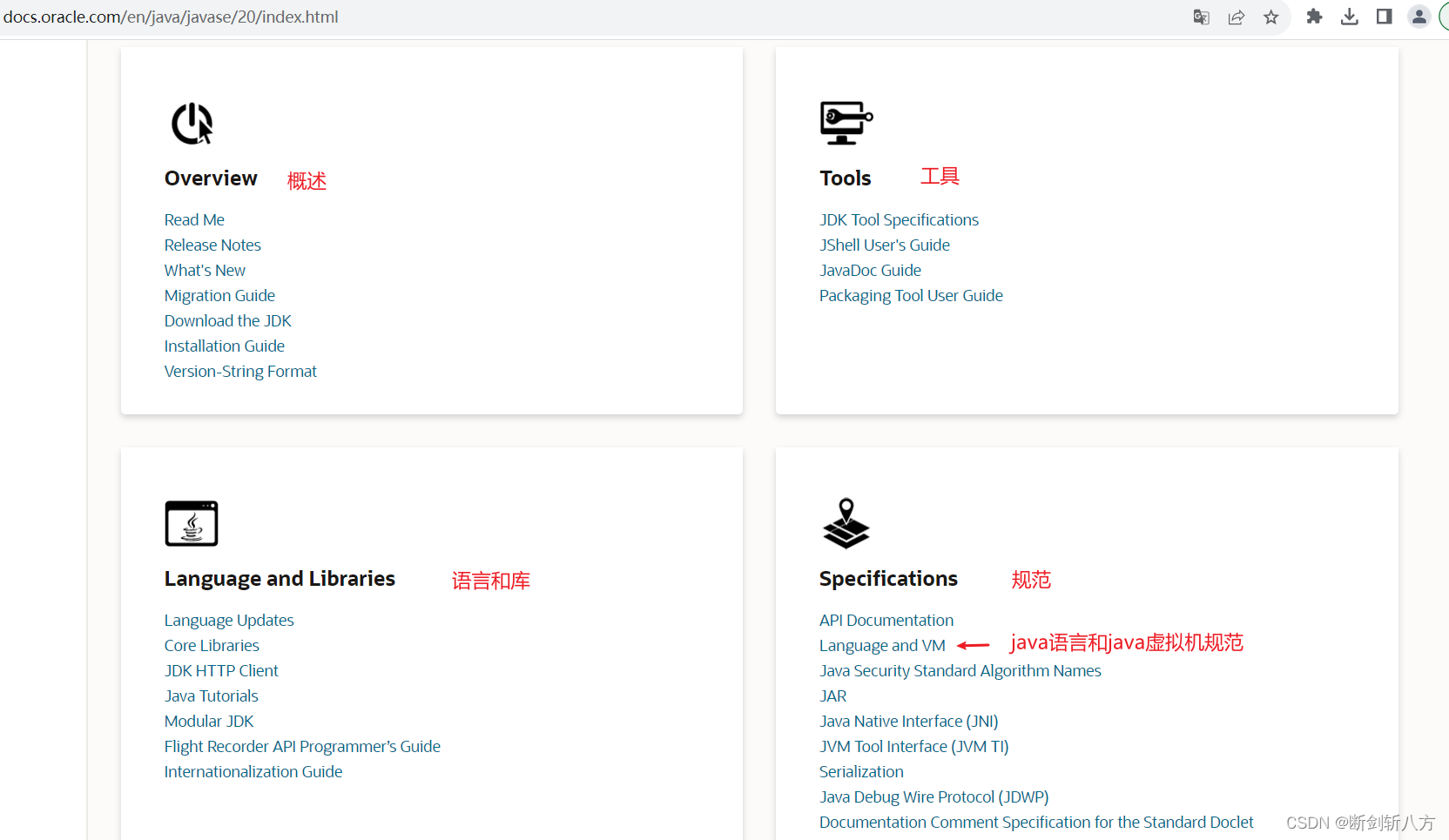Open Documentation Comment Specification for Standard Doclet link
This screenshot has width=1449, height=840.
1036,823
